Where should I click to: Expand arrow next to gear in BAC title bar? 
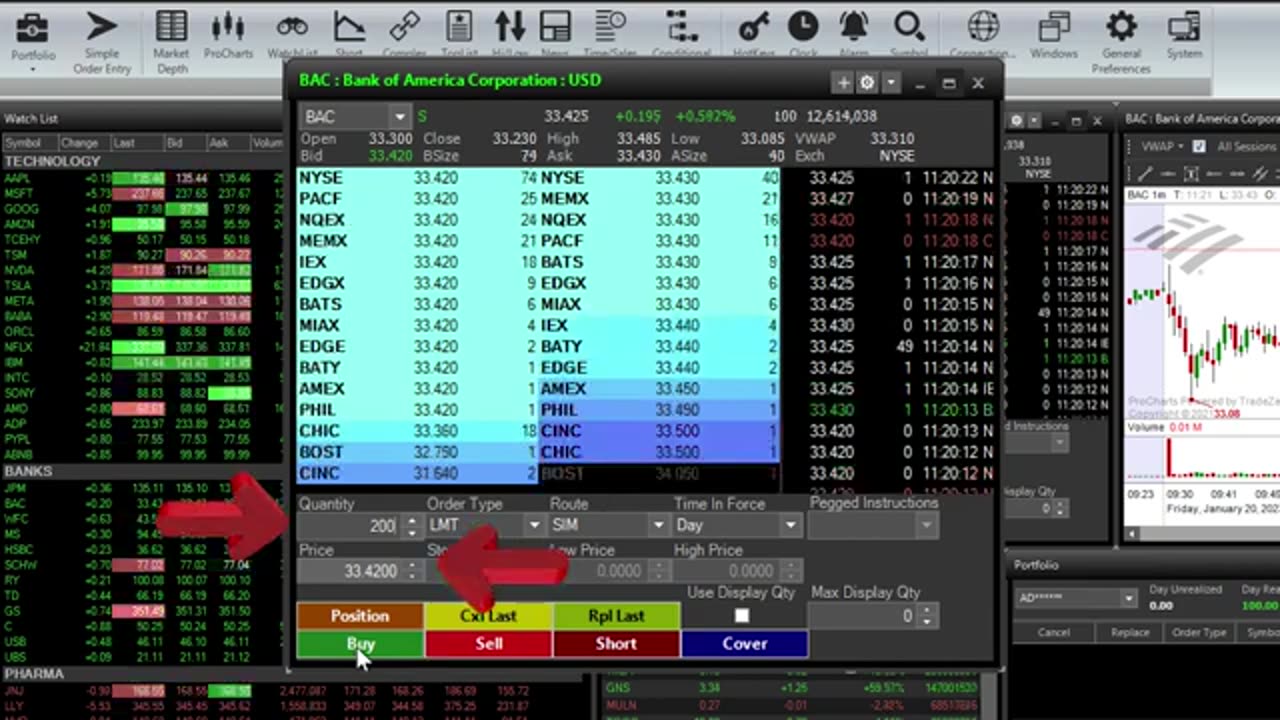(891, 83)
